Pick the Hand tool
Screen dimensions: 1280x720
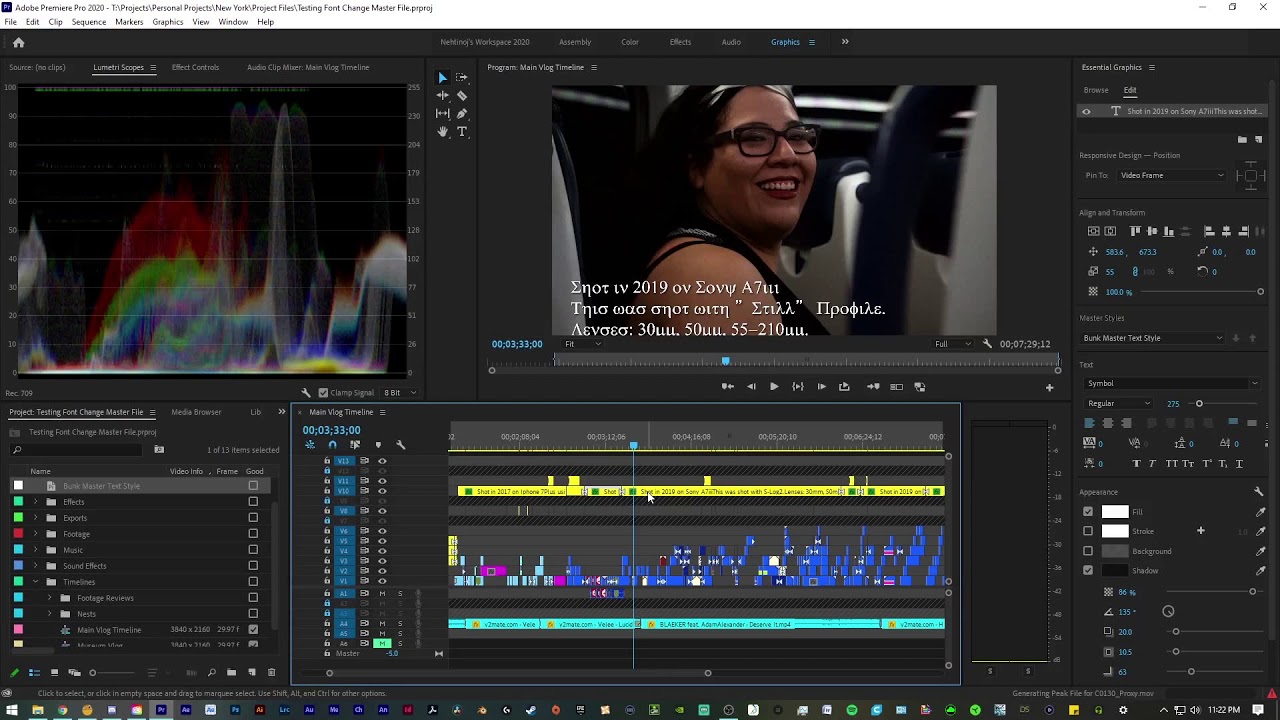point(442,132)
